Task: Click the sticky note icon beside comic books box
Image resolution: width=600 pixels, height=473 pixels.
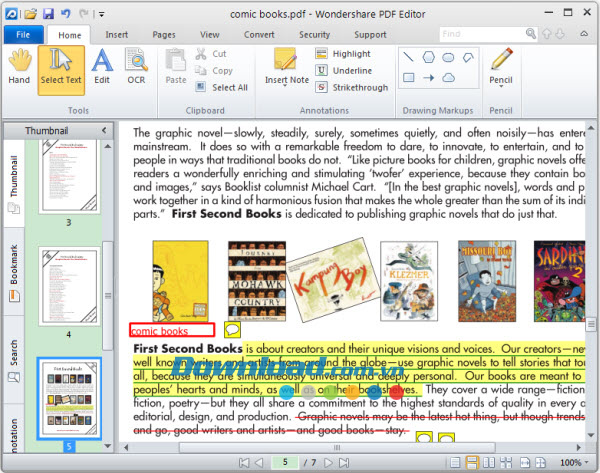Action: pos(232,329)
